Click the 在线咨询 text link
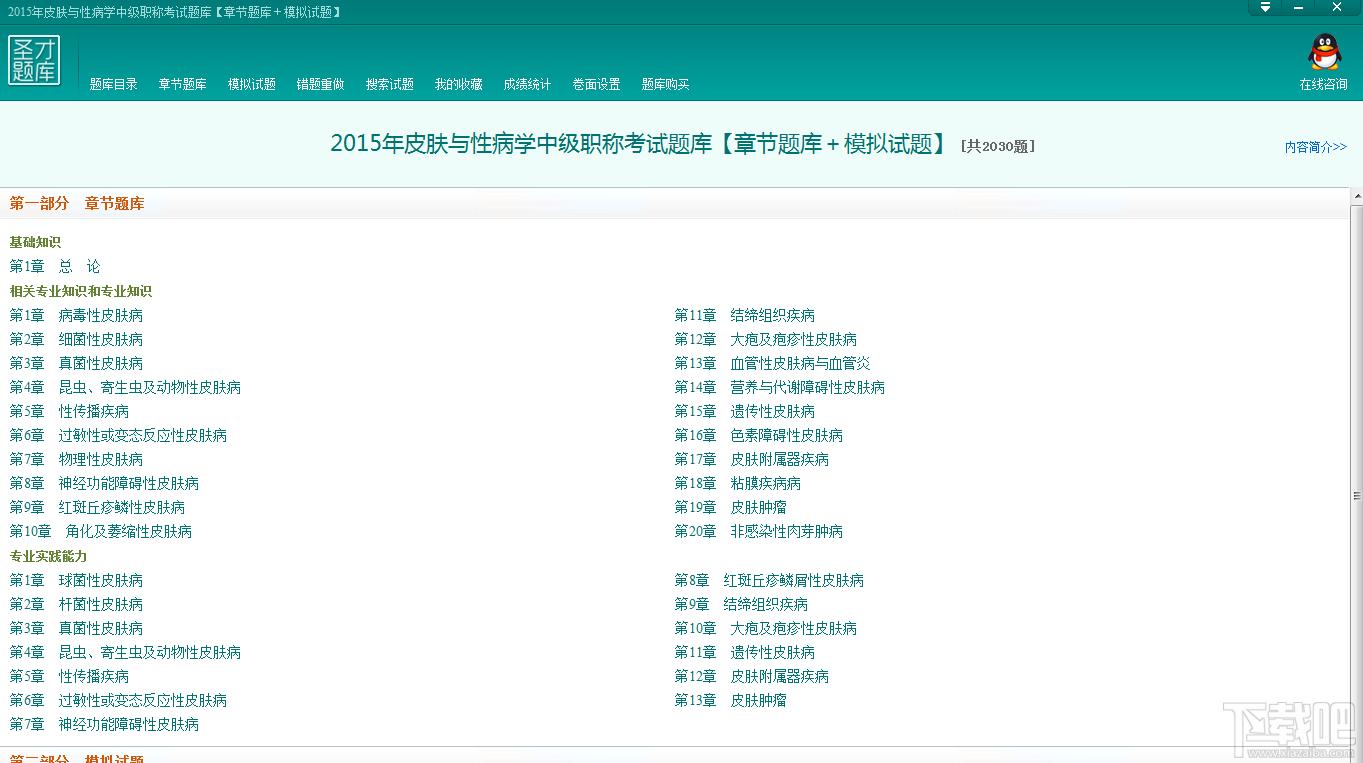This screenshot has width=1363, height=763. pos(1324,85)
